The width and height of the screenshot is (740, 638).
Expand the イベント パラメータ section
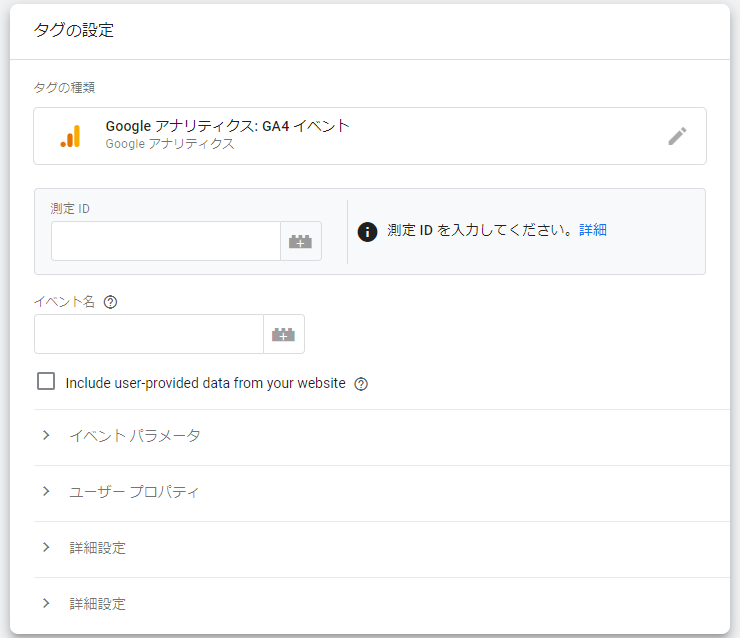click(x=382, y=436)
